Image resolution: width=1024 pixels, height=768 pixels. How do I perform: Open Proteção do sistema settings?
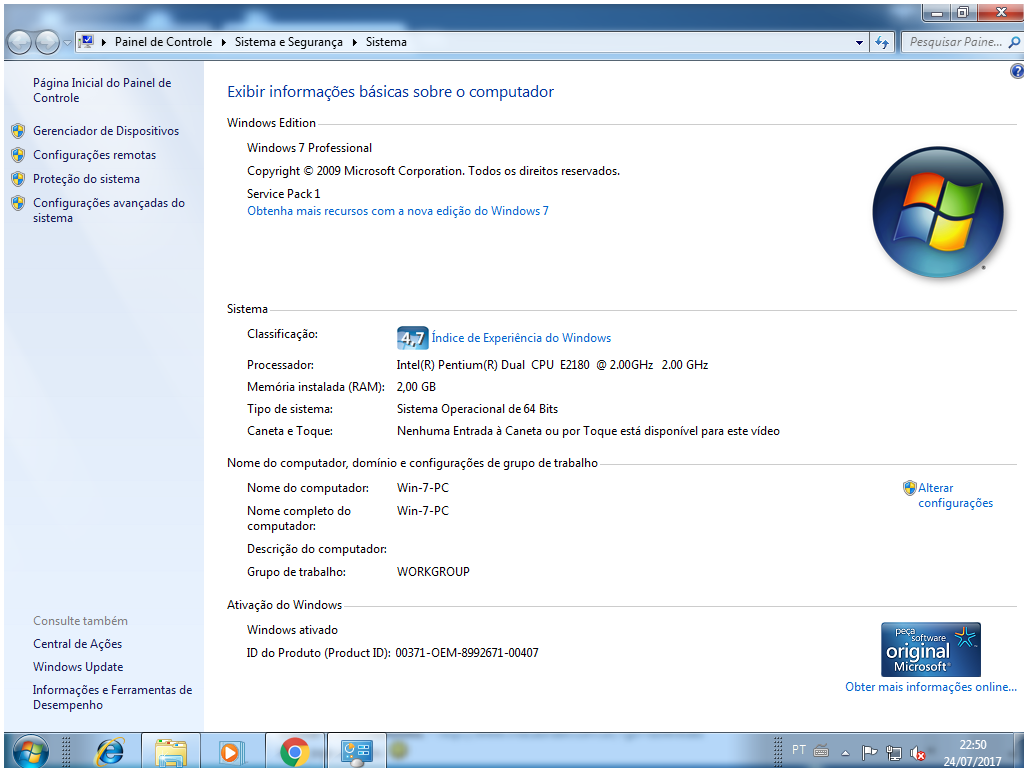(x=86, y=179)
